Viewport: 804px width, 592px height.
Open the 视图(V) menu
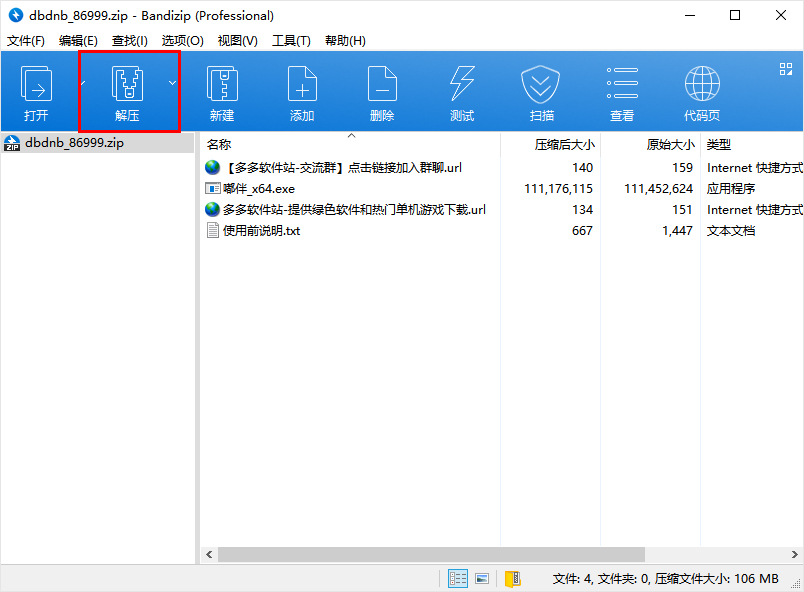tap(237, 40)
